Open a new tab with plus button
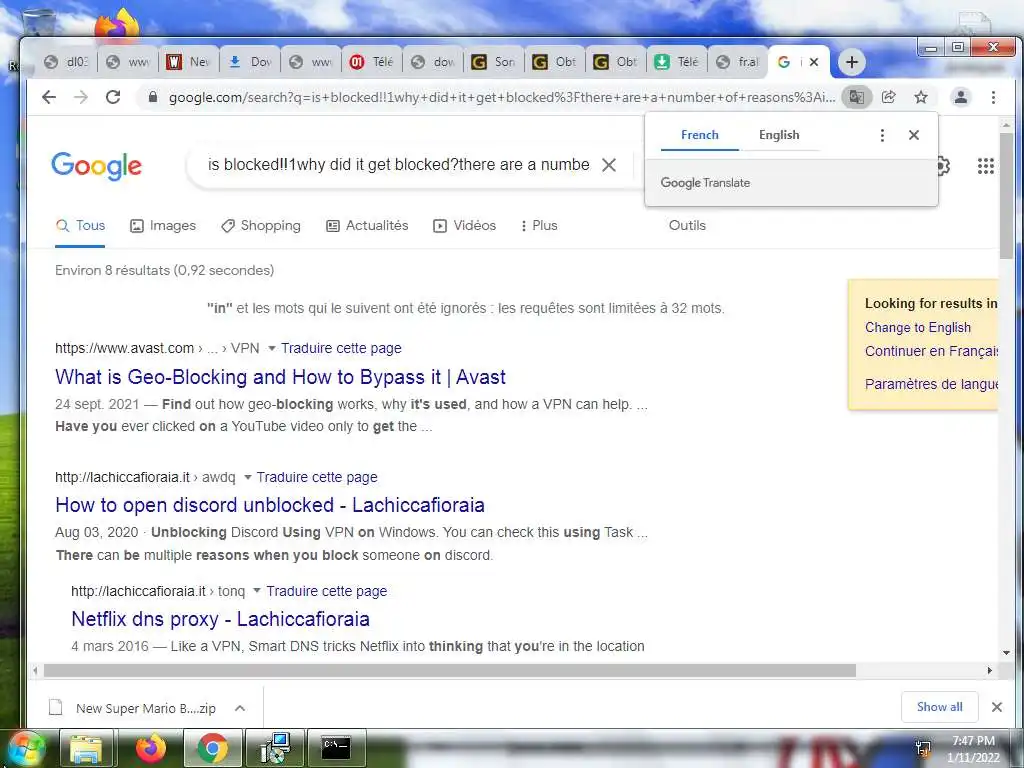The height and width of the screenshot is (768, 1024). (x=852, y=62)
